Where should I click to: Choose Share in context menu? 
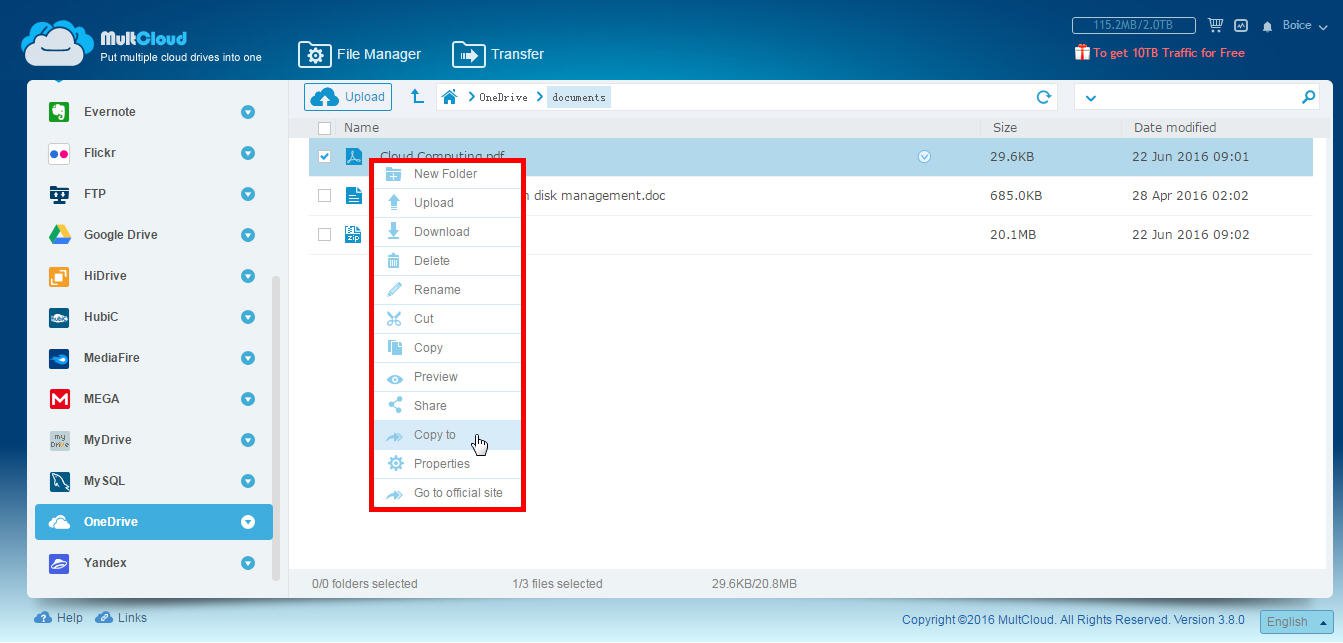(x=447, y=406)
